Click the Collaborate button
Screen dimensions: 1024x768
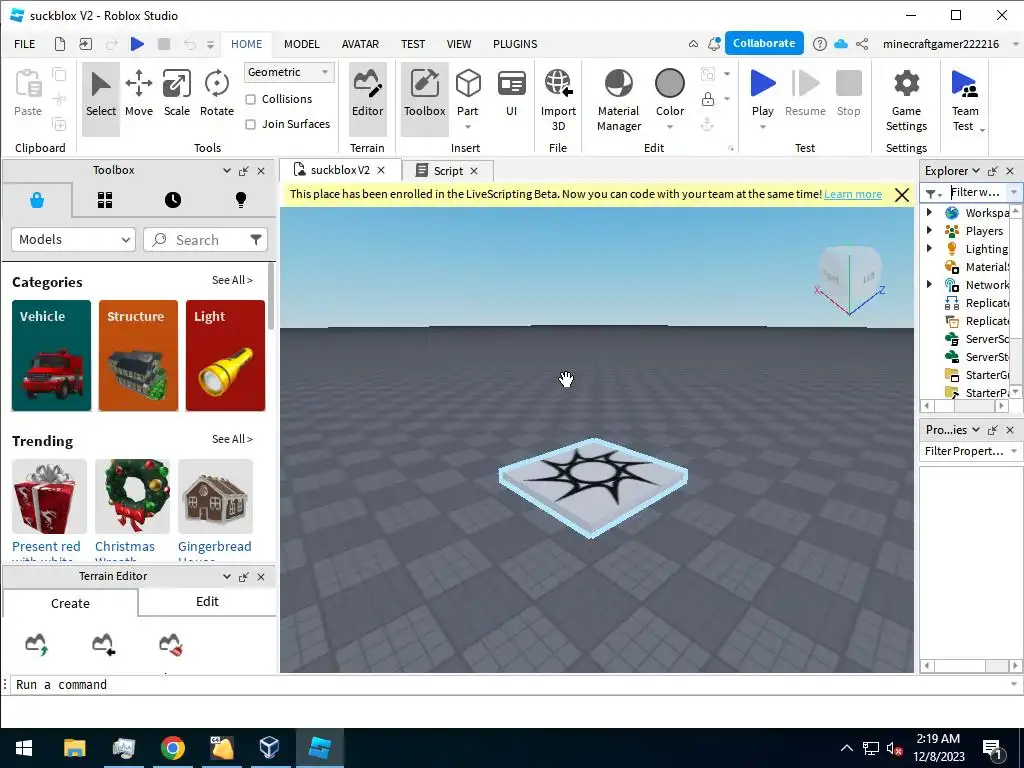[x=763, y=43]
